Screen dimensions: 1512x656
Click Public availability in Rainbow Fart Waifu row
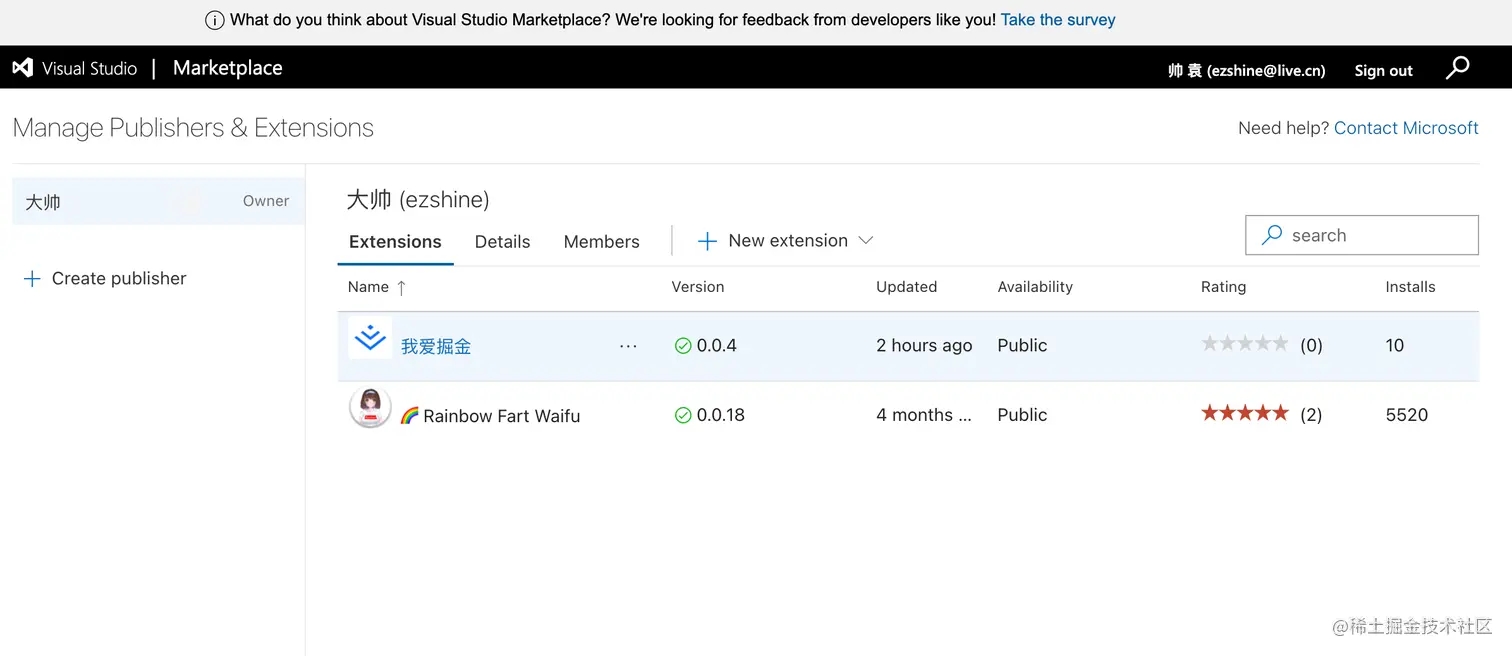coord(1022,415)
